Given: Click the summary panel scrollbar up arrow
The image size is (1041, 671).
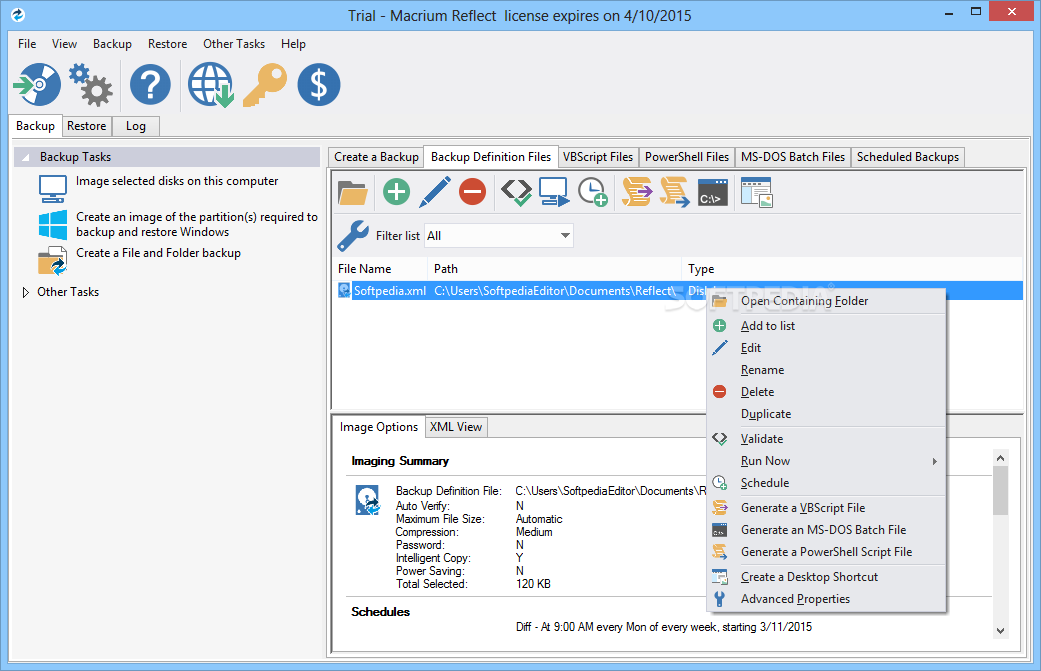Looking at the screenshot, I should (1001, 458).
